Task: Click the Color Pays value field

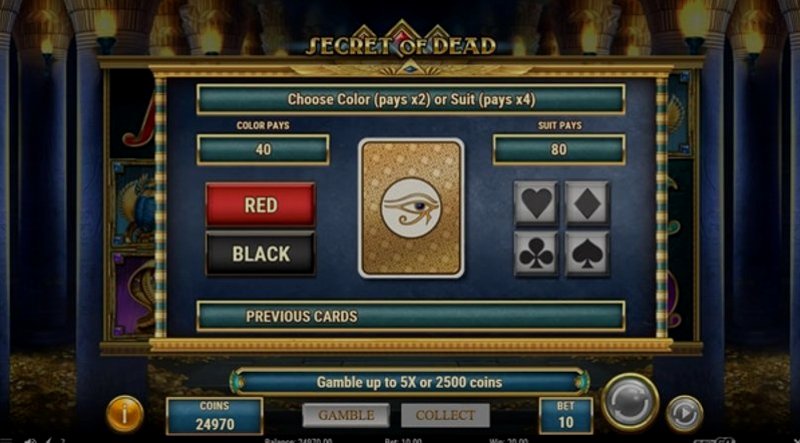Action: [263, 150]
